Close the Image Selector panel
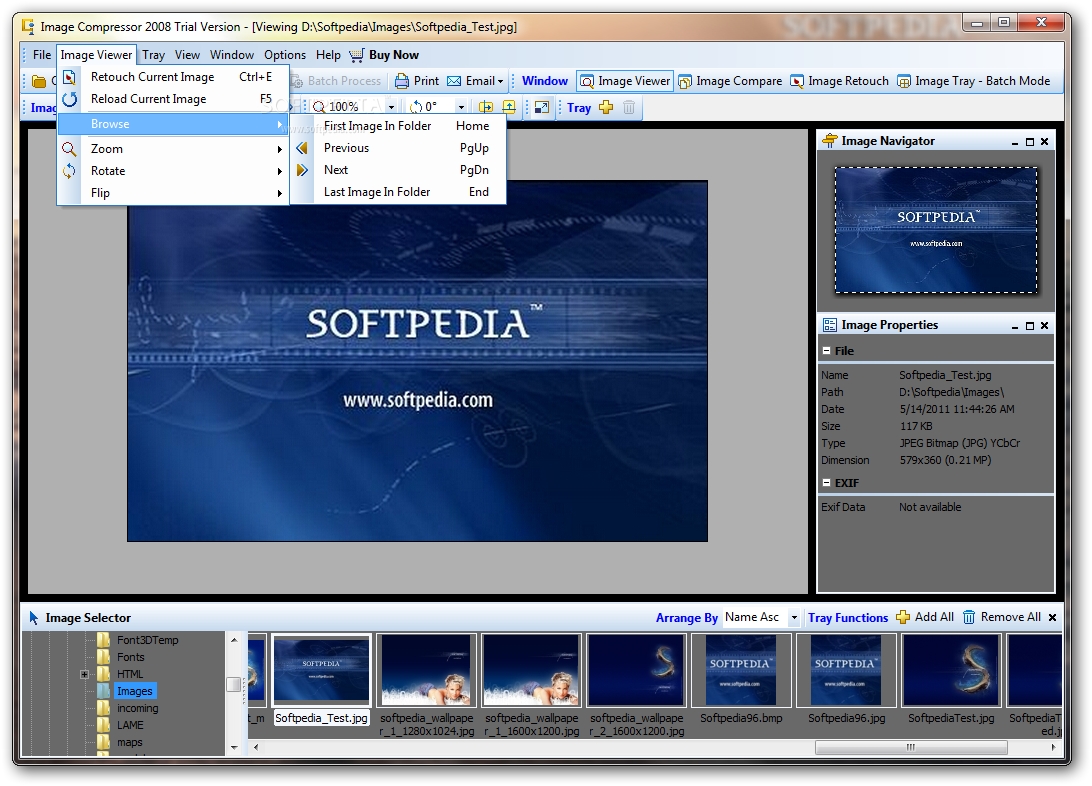Screen dimensions: 1092x786 tap(1052, 618)
